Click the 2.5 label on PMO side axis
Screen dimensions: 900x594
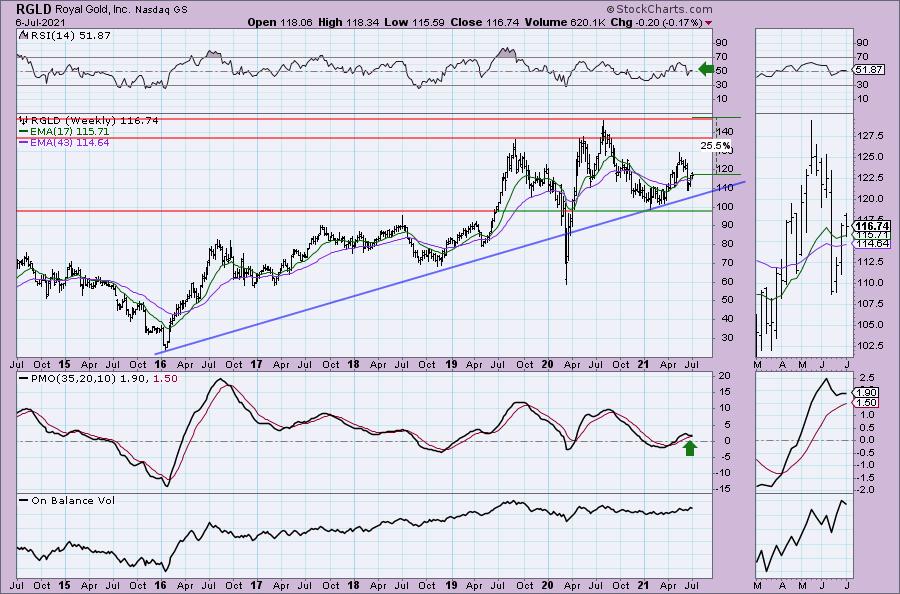pos(868,378)
